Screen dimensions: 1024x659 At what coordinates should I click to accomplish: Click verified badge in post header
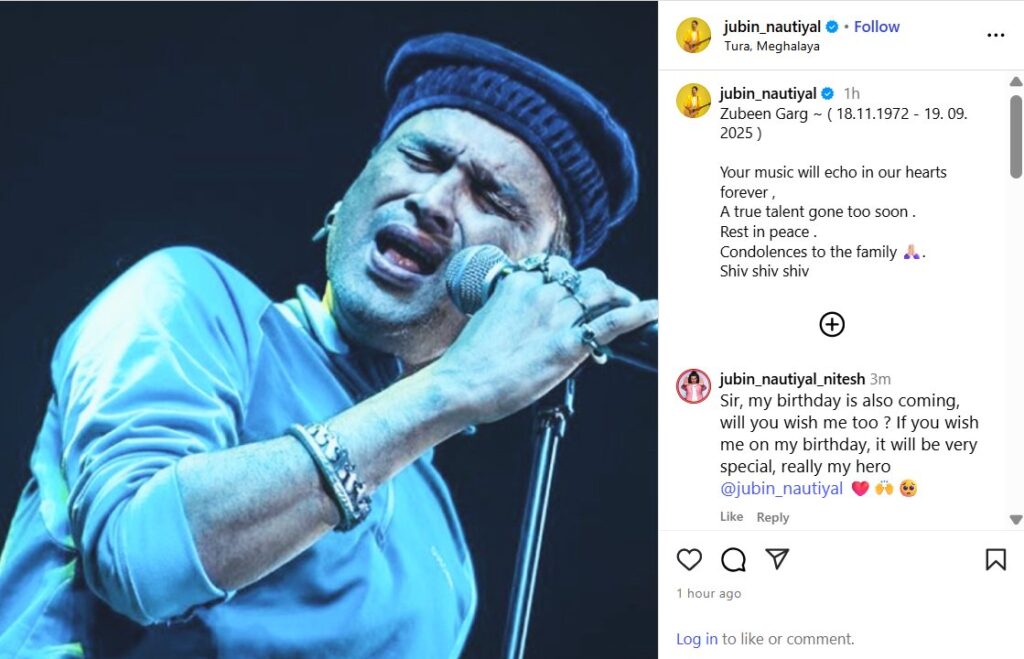832,27
